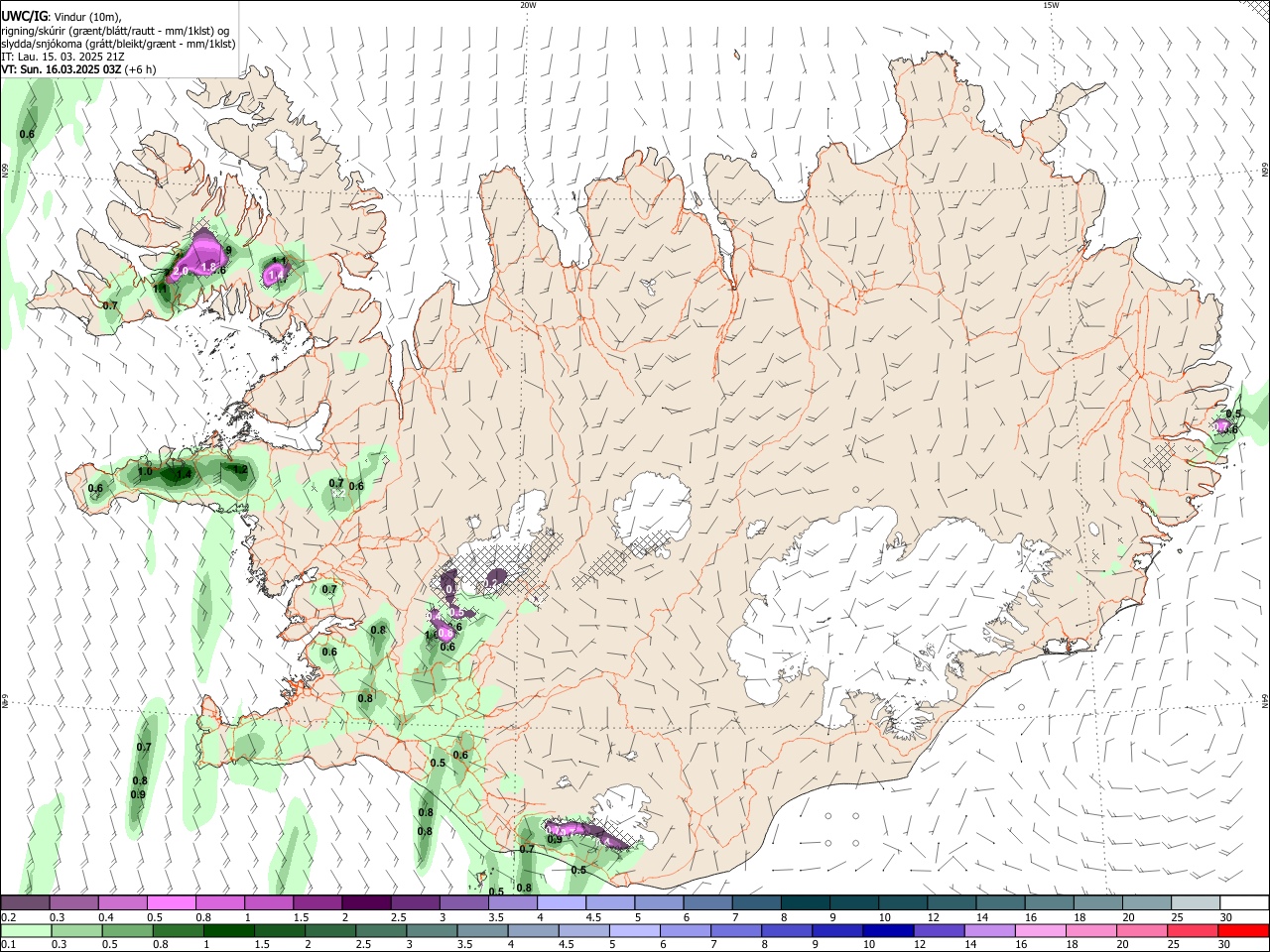Select the 'IT: Lau. 15. 03. 2025 21Z' initial time

coord(63,57)
